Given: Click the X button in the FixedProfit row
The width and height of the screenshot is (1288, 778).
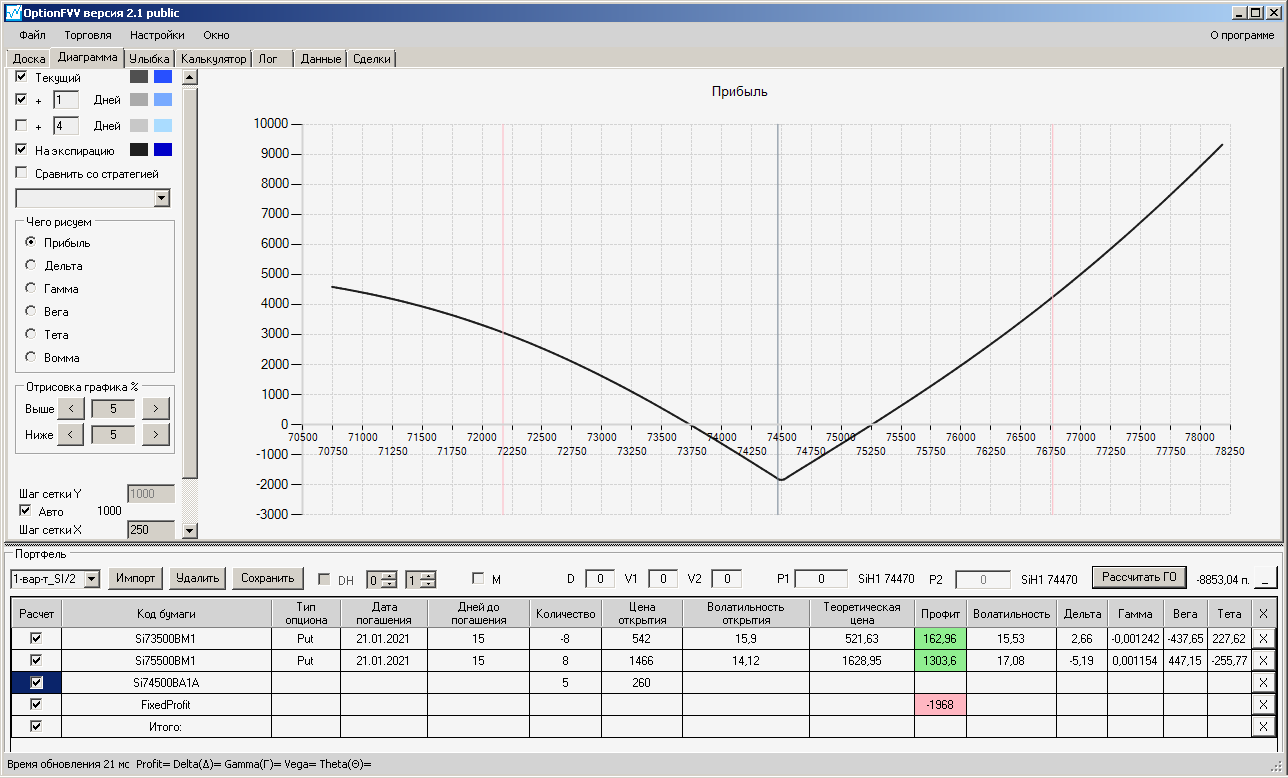Looking at the screenshot, I should coord(1263,704).
